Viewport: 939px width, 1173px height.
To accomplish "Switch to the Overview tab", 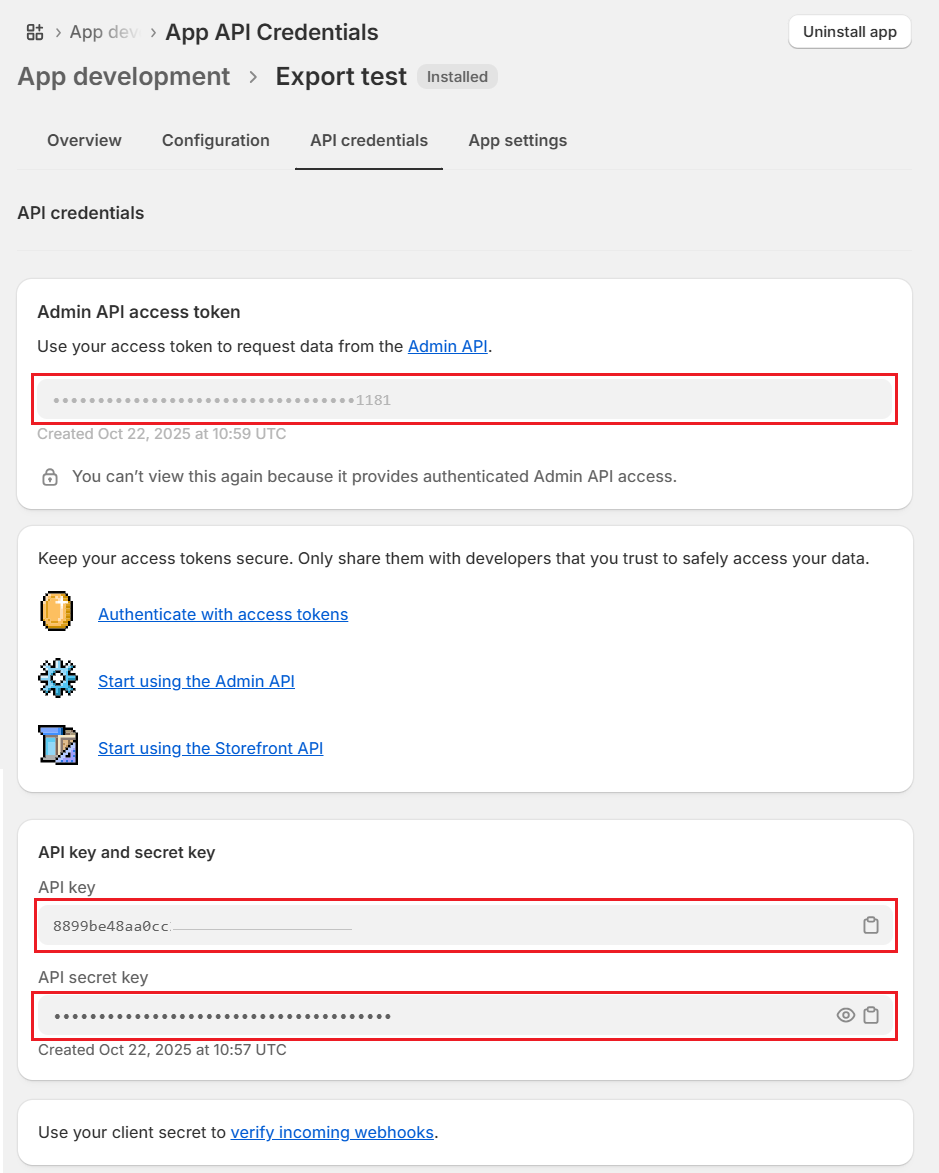I will coord(84,141).
